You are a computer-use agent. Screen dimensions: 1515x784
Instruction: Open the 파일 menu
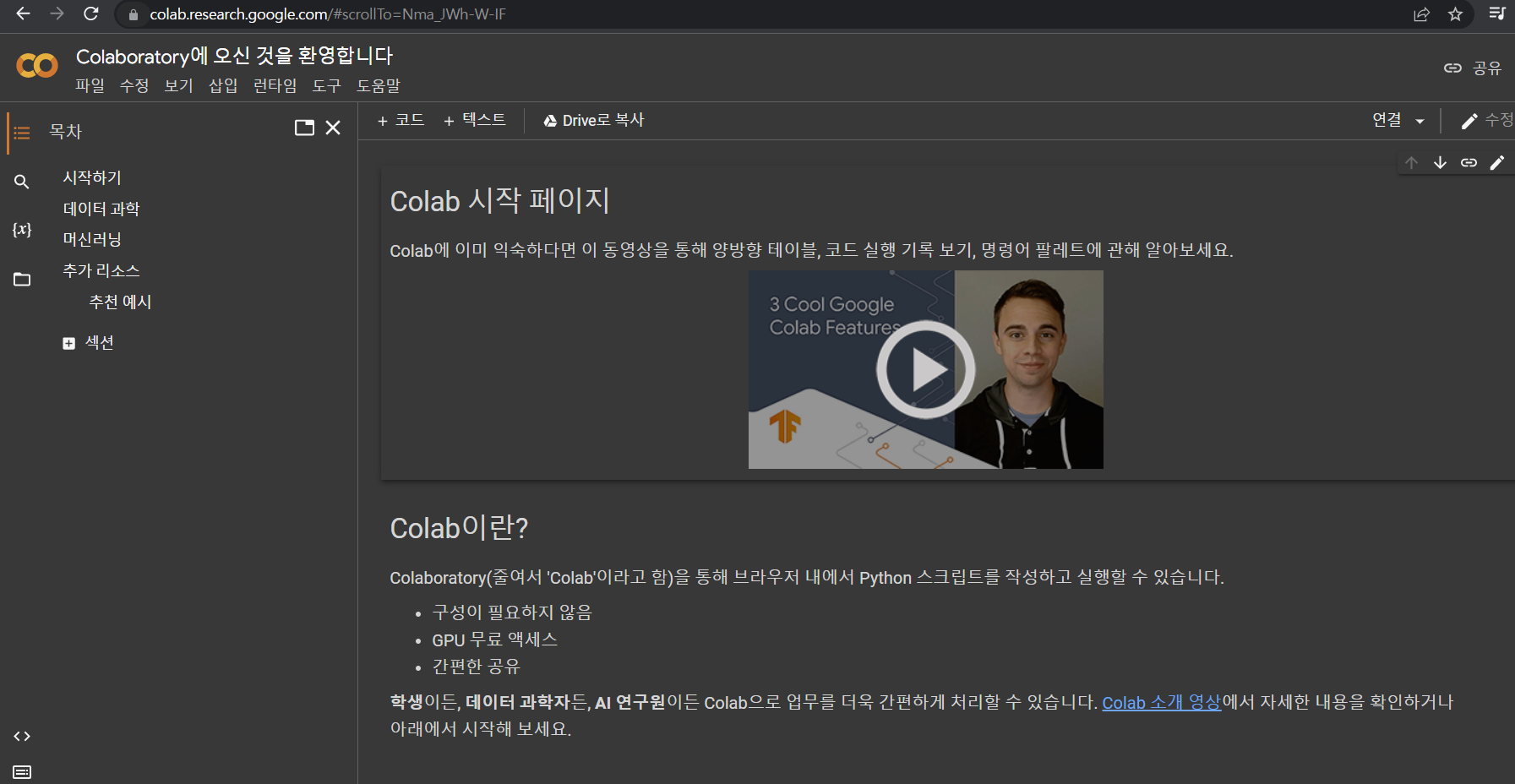pos(90,85)
